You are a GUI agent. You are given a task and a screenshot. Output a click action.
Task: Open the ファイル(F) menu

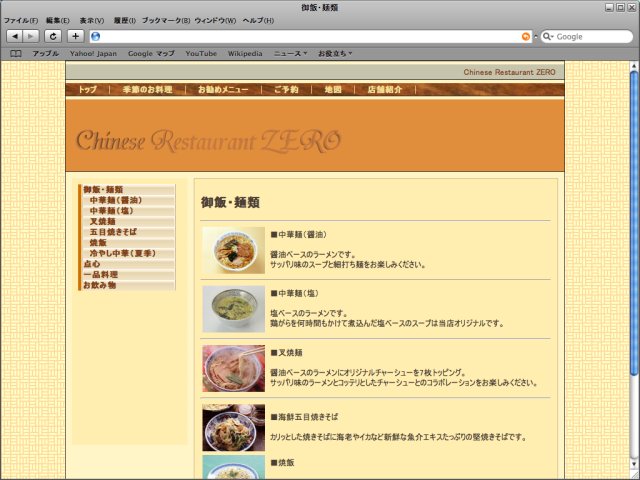(x=21, y=20)
